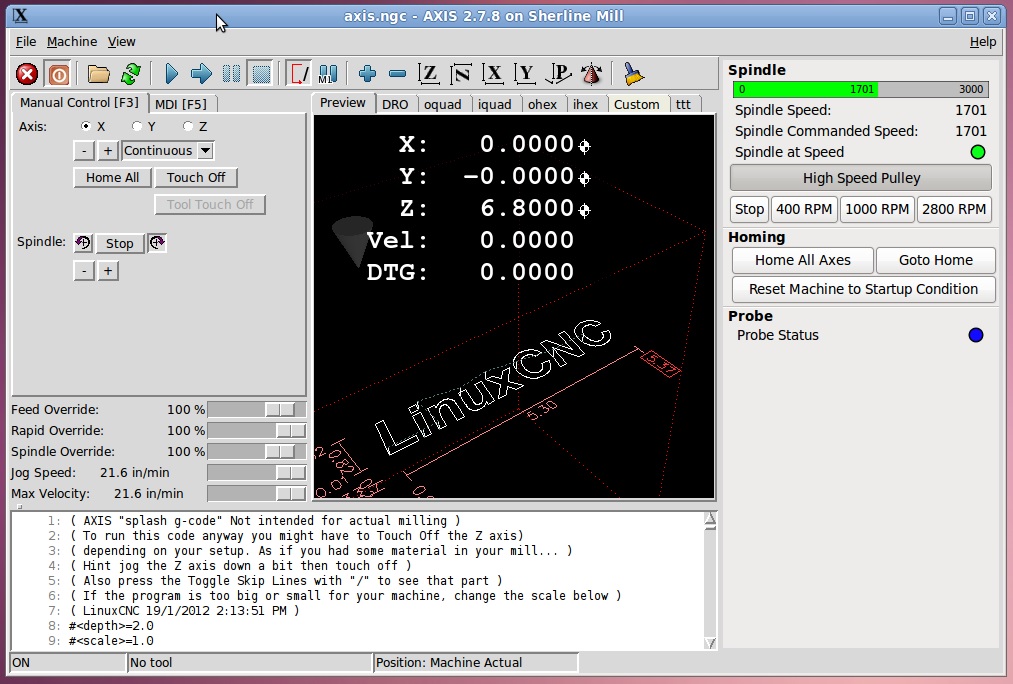
Task: Switch to the Custom tab
Action: click(636, 104)
